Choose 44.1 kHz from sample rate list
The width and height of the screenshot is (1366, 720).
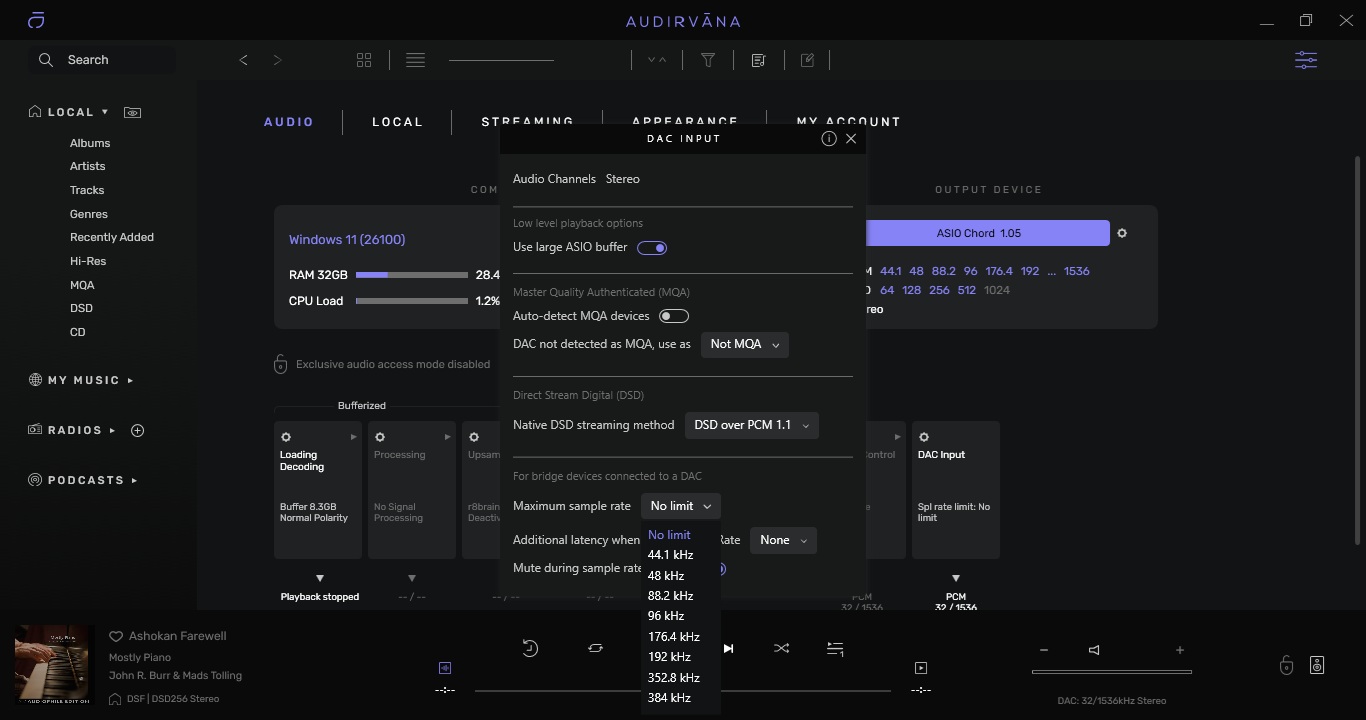[670, 555]
